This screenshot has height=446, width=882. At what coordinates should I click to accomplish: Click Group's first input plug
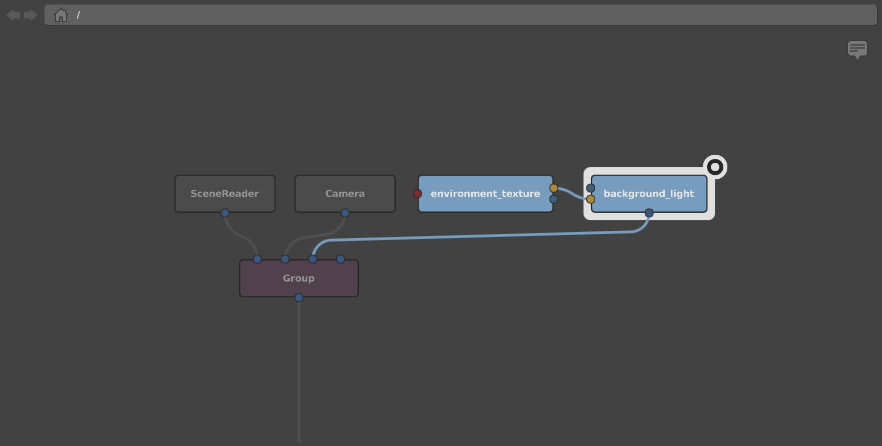[x=257, y=259]
